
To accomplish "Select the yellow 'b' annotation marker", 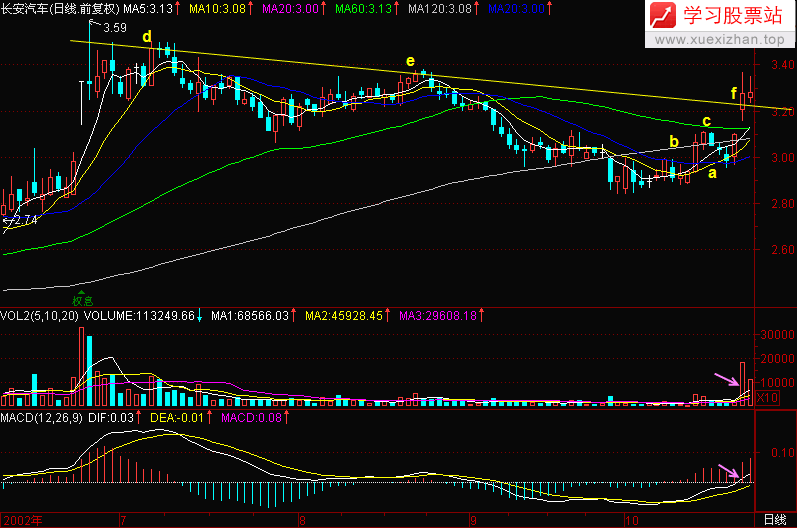I will click(x=674, y=141).
